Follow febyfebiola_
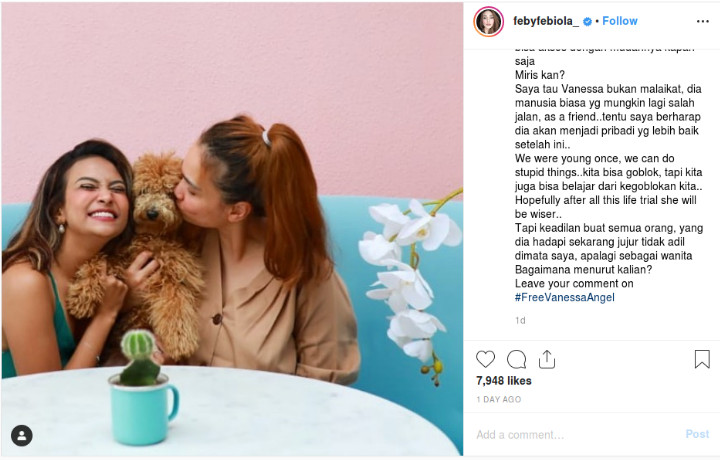Viewport: 720px width, 460px height. 620,21
